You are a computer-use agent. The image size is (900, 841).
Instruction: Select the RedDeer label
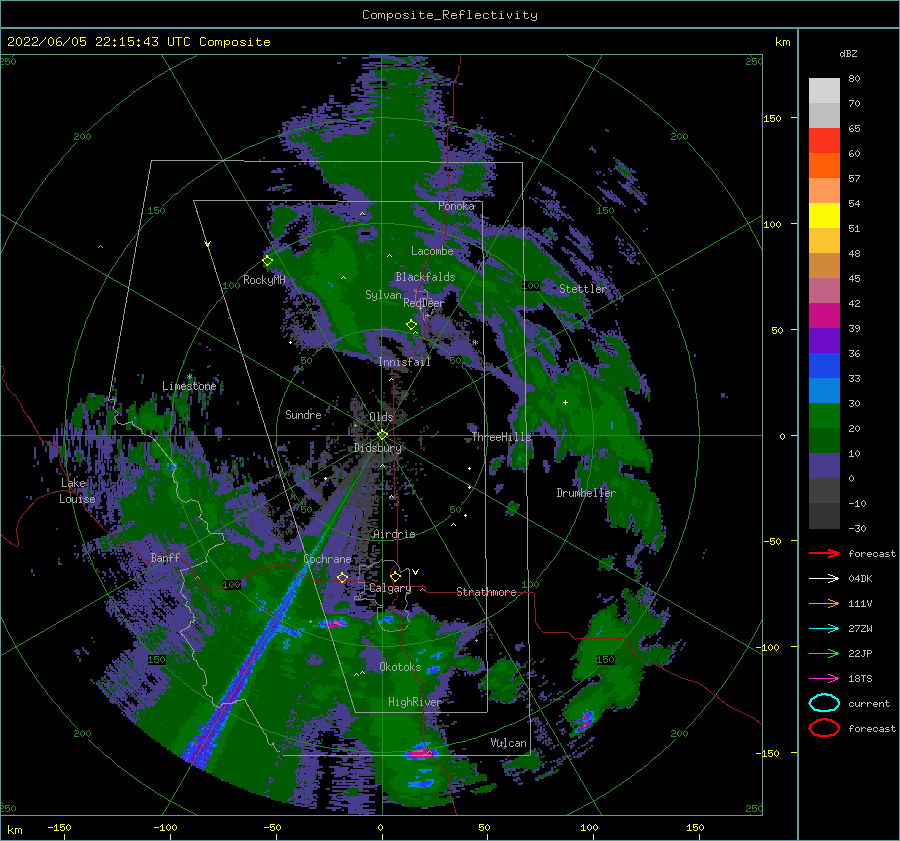(424, 303)
